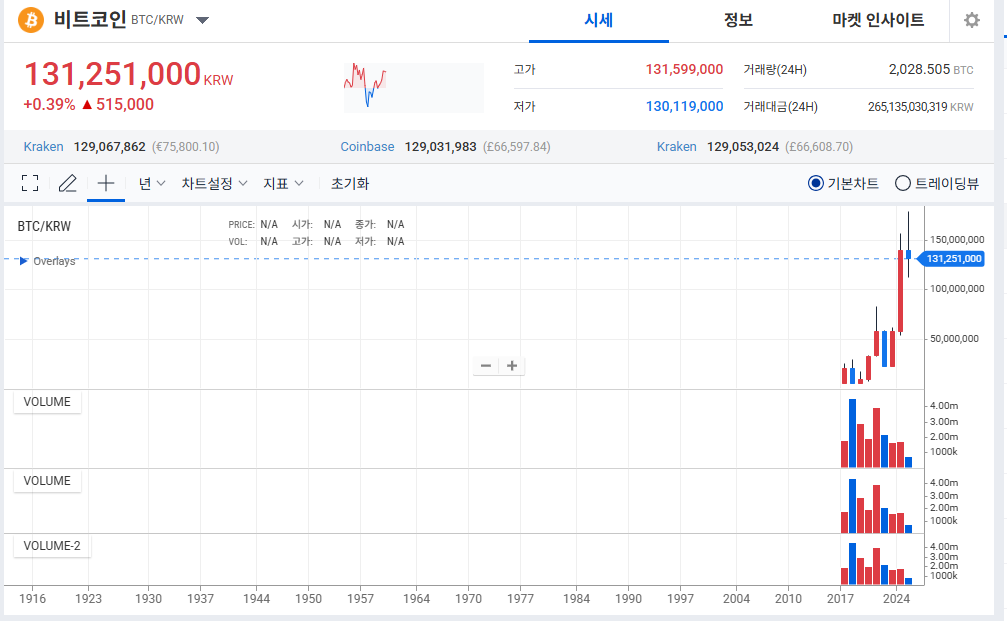The width and height of the screenshot is (1007, 621).
Task: Click the 131,251,000 price marker on axis
Action: click(955, 259)
